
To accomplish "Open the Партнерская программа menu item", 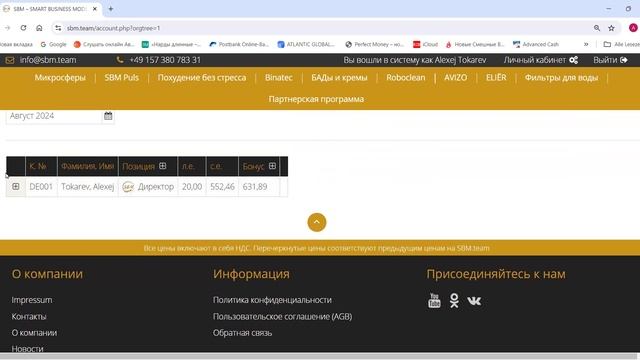I will pos(316,99).
